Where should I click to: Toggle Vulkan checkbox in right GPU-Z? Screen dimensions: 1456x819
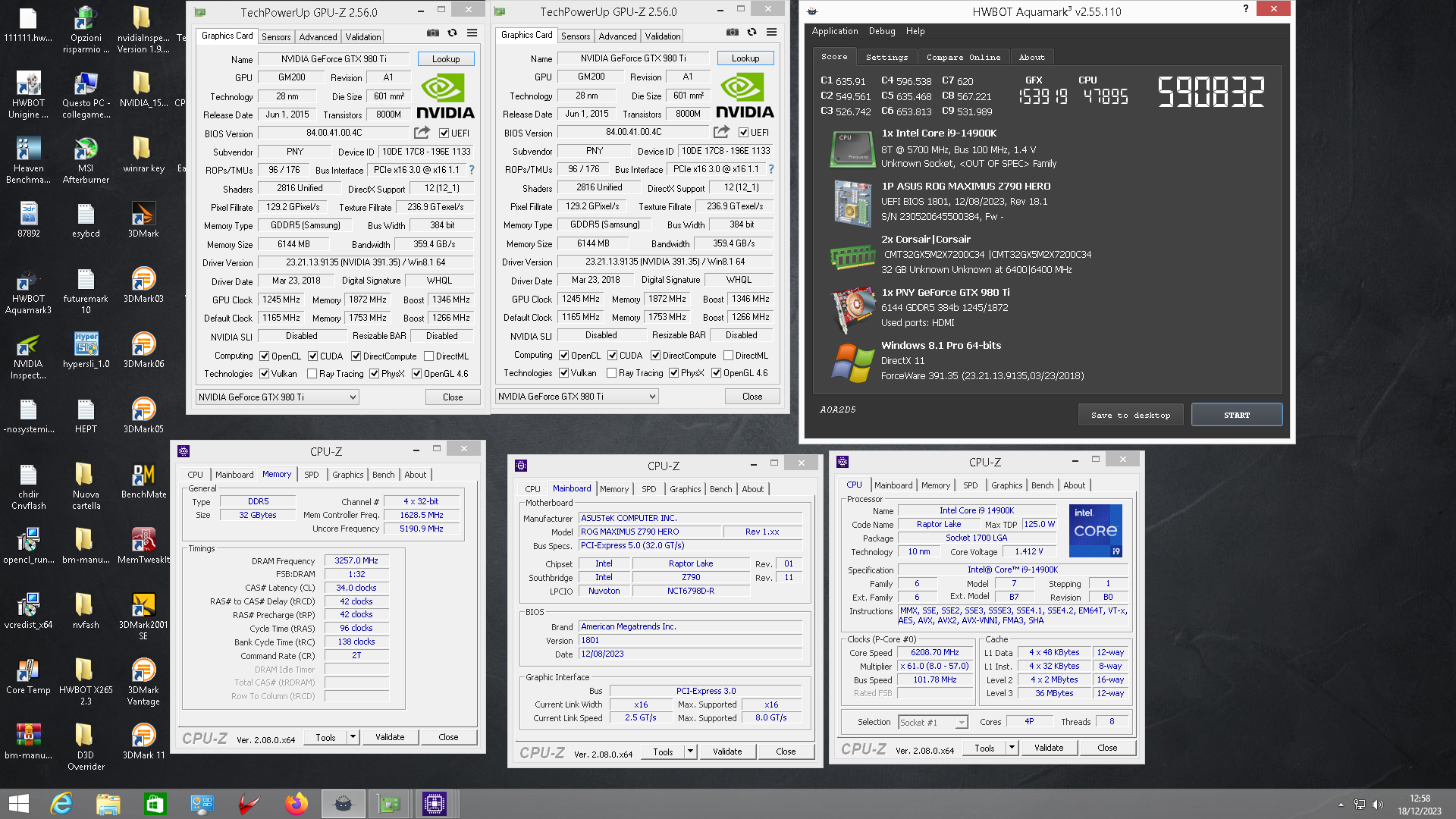click(x=564, y=373)
